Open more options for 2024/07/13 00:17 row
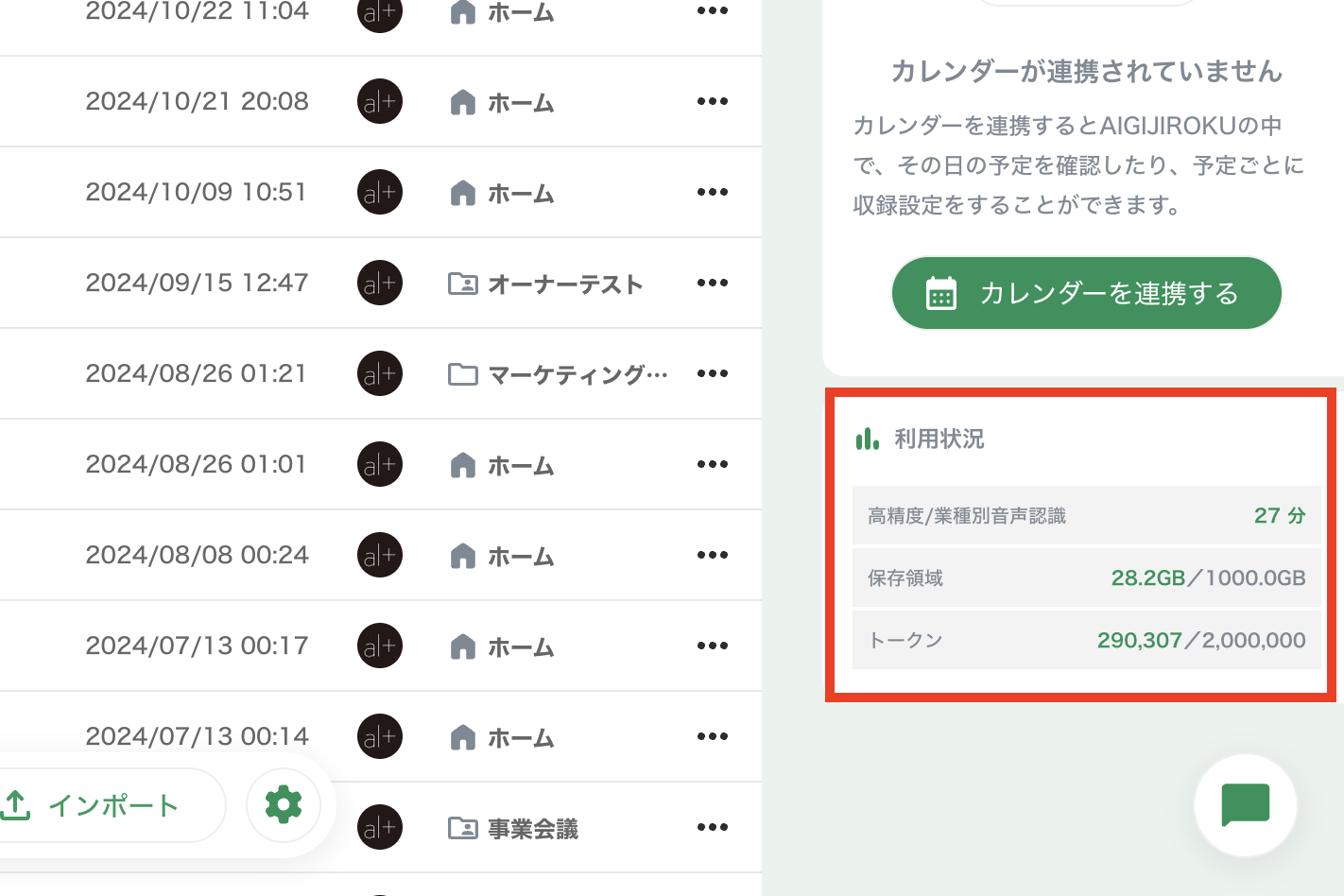The height and width of the screenshot is (896, 1344). tap(713, 646)
